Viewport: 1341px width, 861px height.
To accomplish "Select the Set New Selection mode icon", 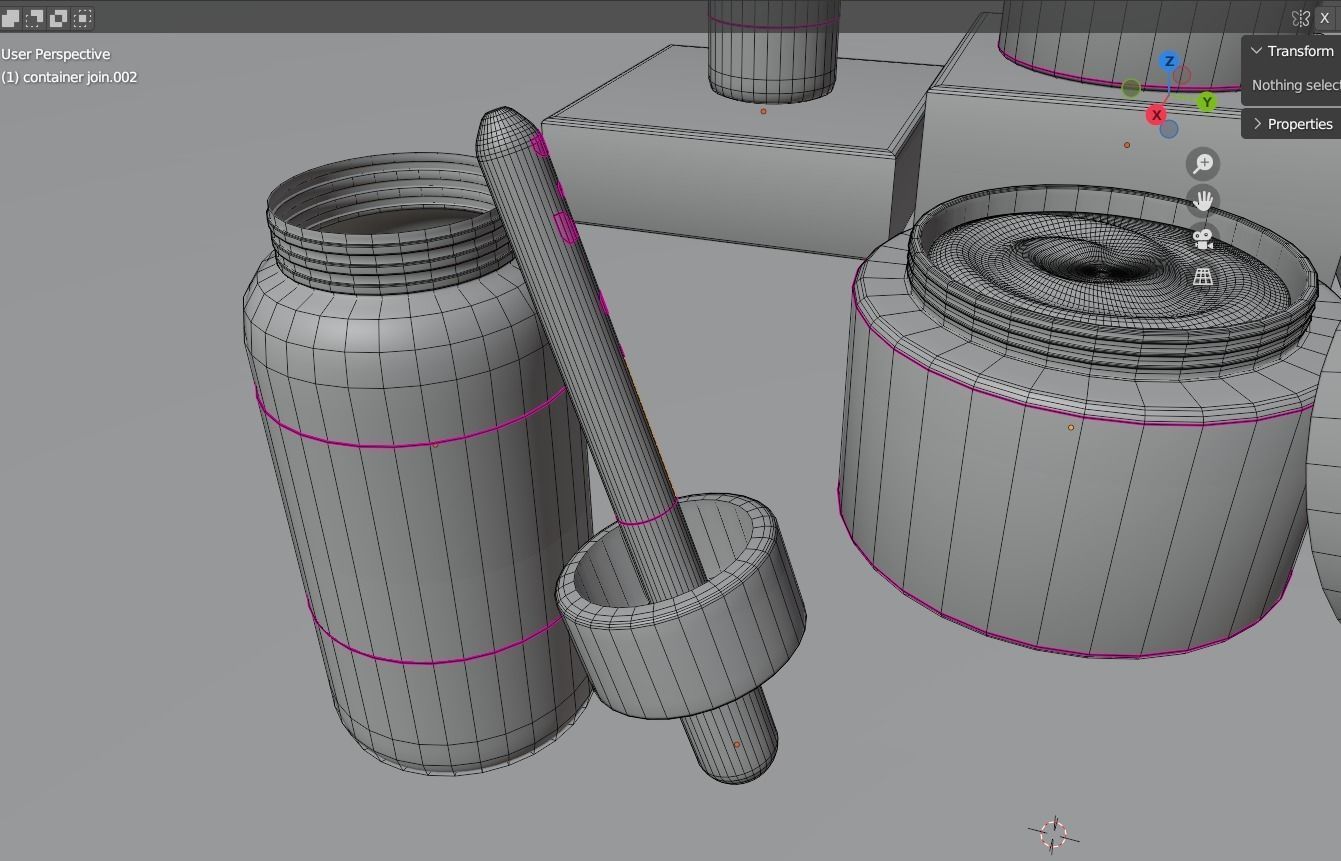I will click(x=11, y=18).
